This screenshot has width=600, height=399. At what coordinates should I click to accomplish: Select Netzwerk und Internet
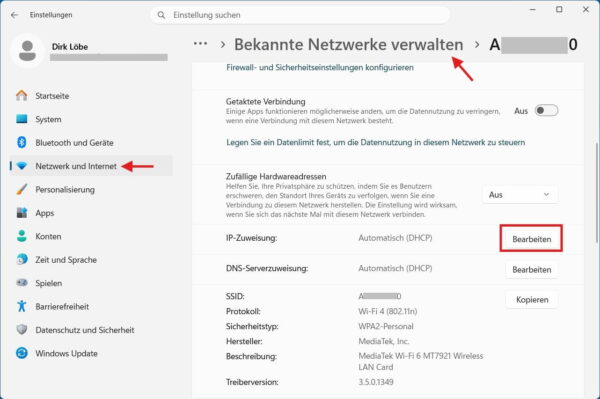pyautogui.click(x=91, y=166)
